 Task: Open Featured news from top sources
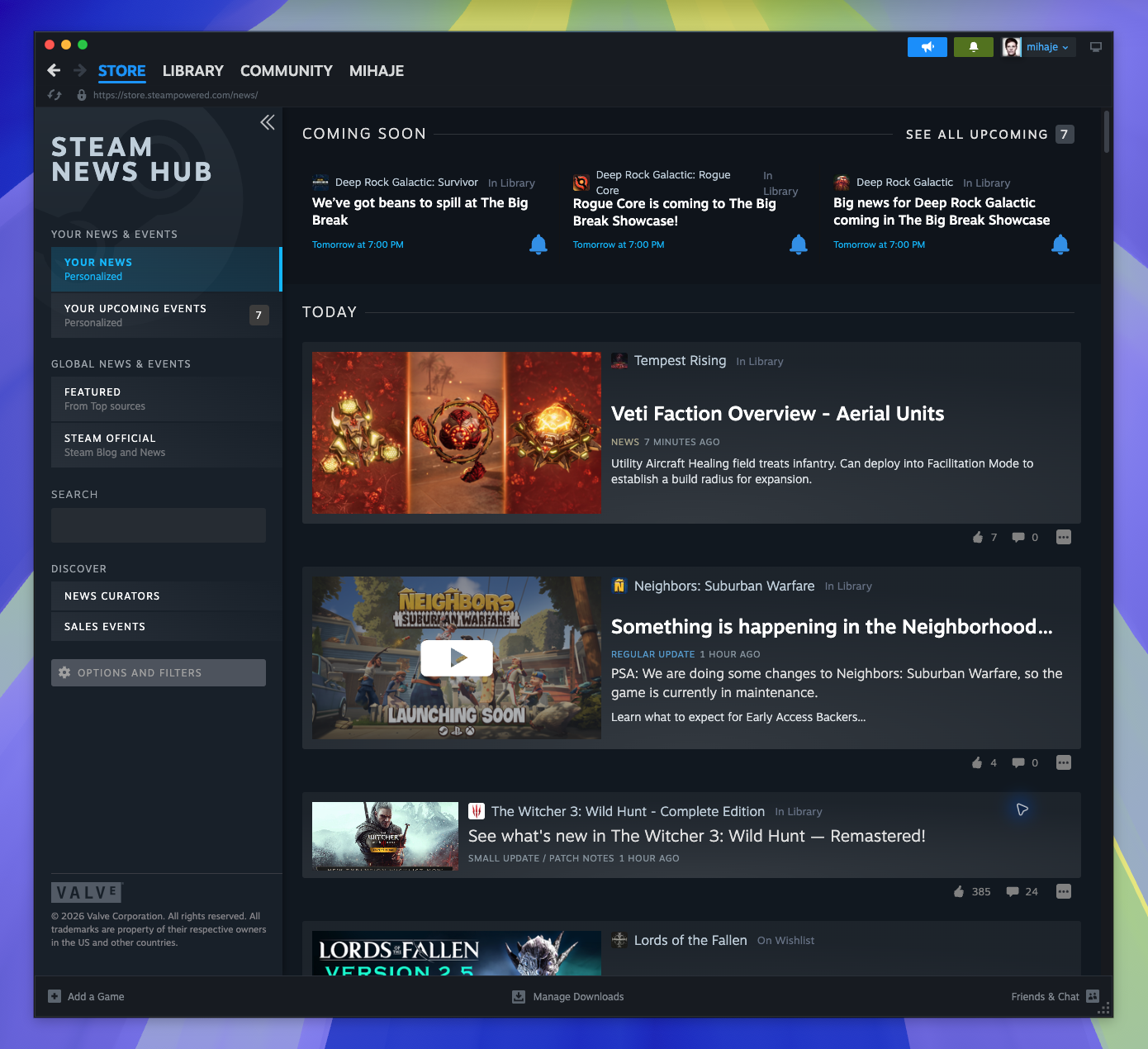[x=166, y=399]
